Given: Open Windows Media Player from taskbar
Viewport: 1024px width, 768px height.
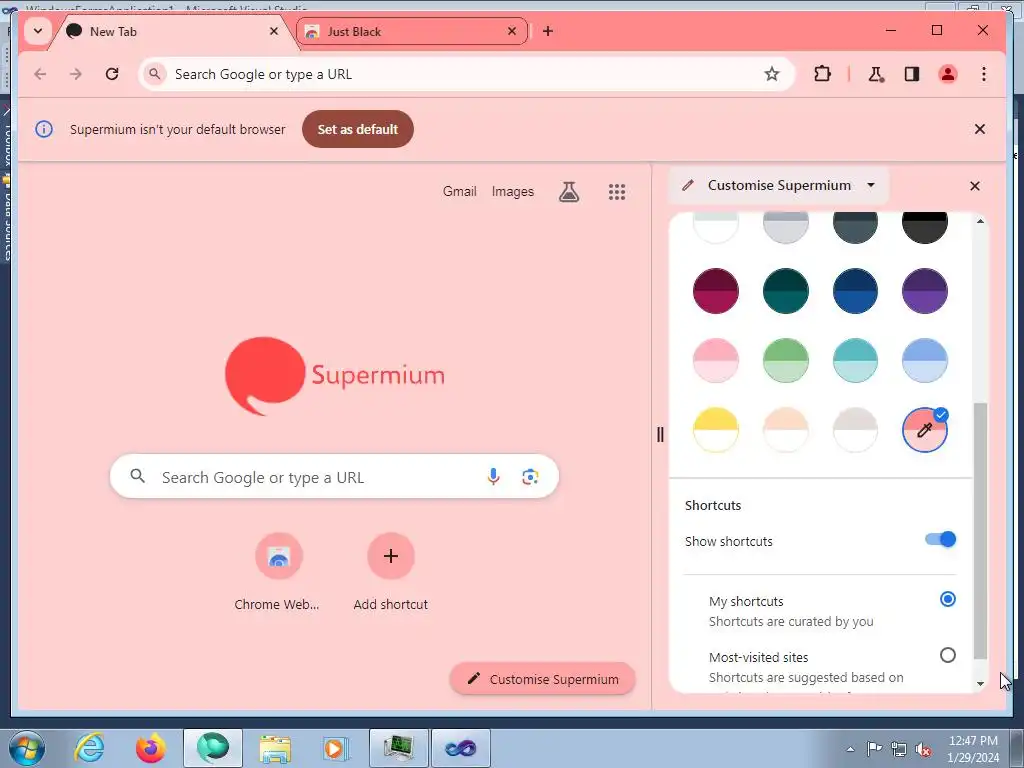Looking at the screenshot, I should tap(336, 748).
